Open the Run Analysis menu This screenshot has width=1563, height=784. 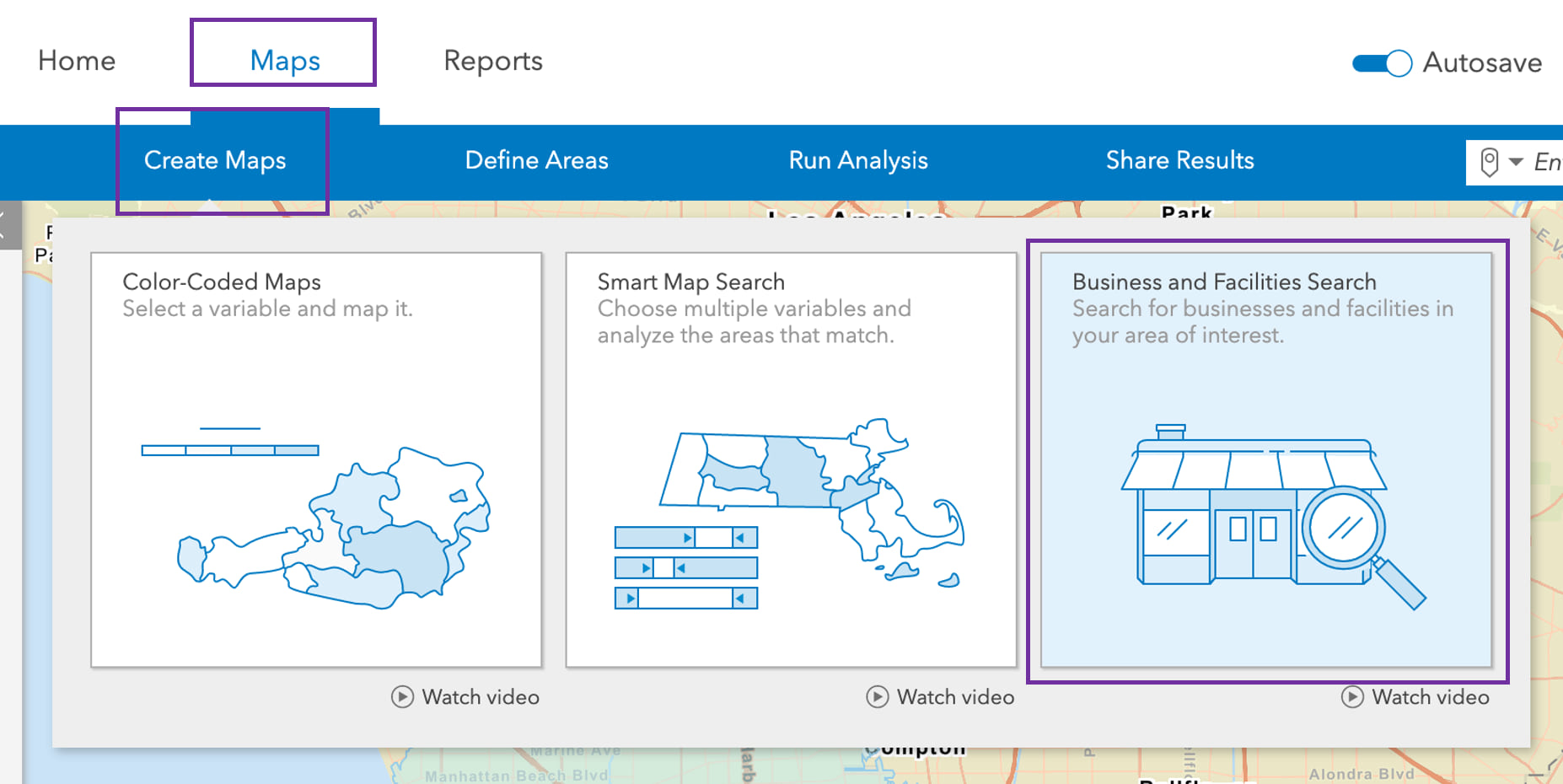[x=858, y=160]
